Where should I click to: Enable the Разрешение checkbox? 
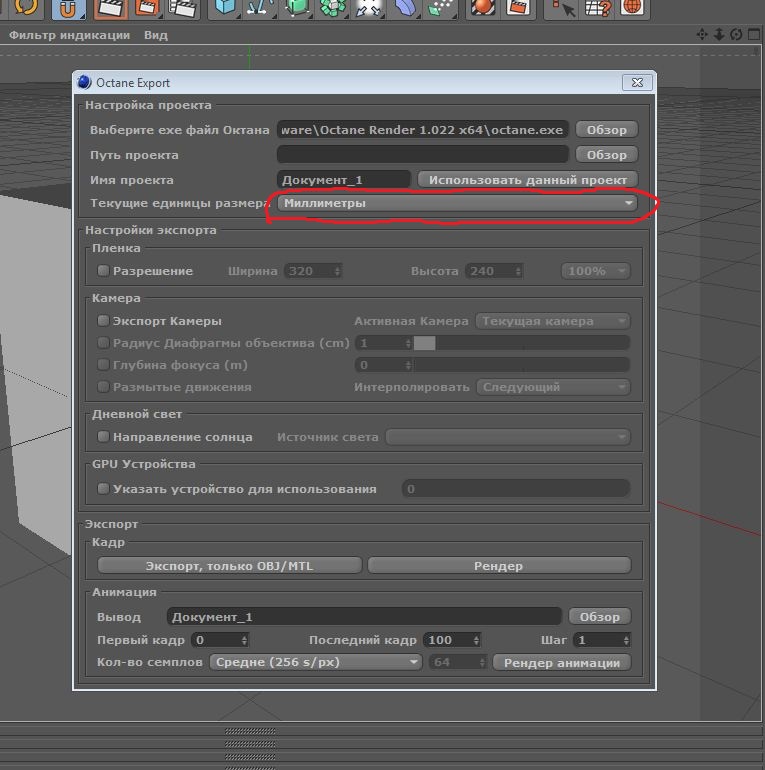(103, 271)
